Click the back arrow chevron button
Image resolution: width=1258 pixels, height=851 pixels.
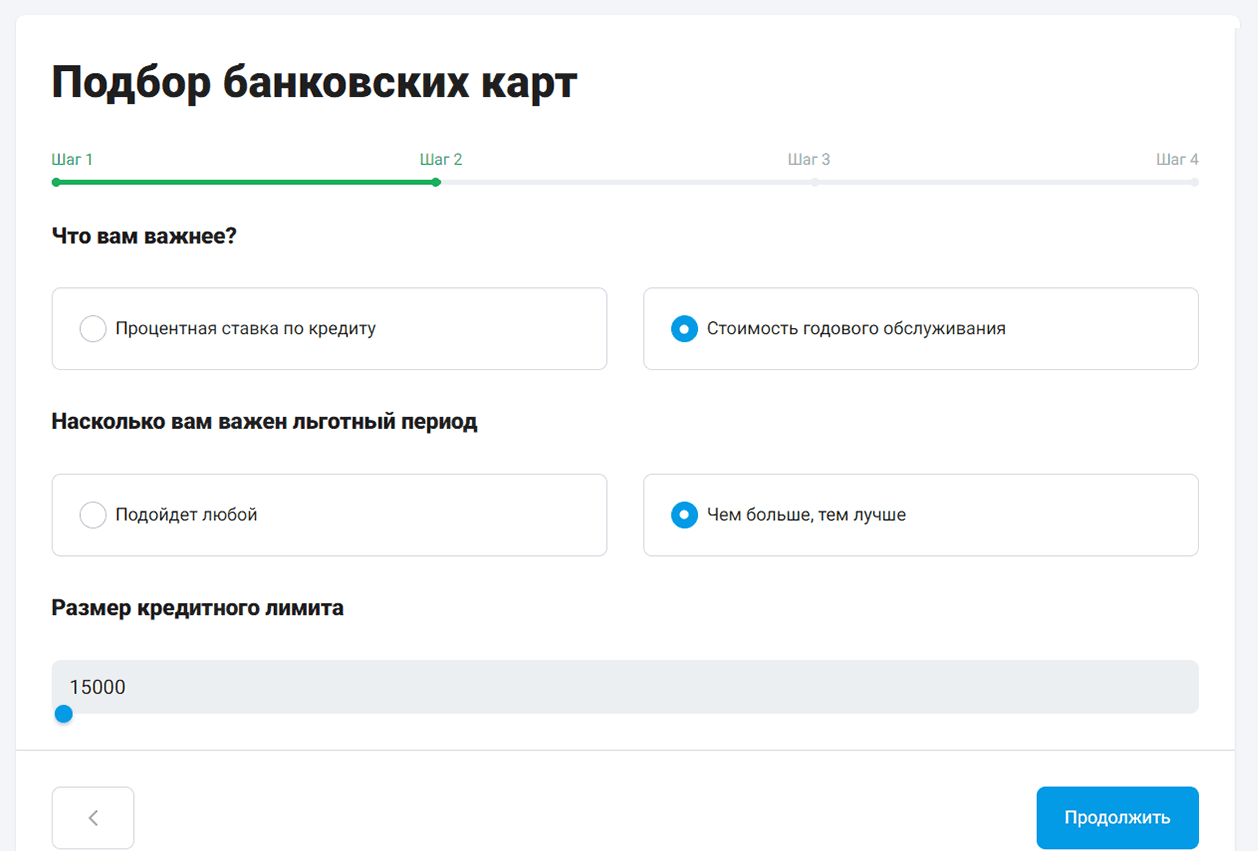click(93, 818)
